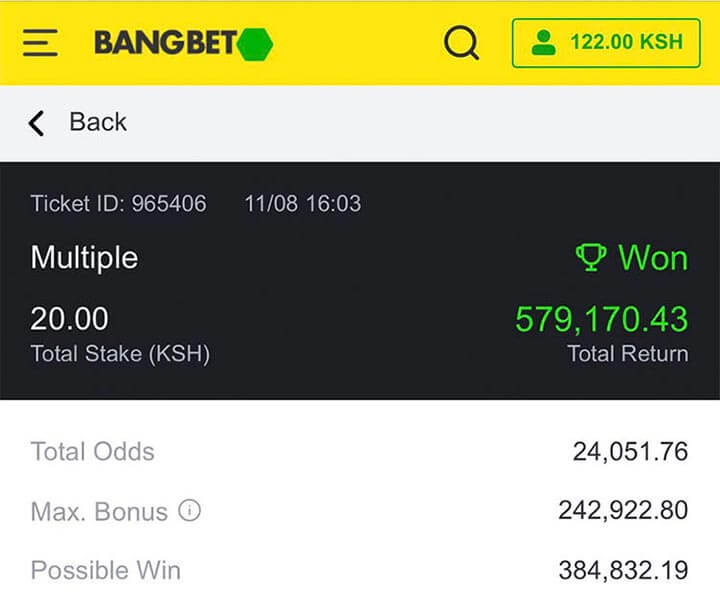The height and width of the screenshot is (600, 720).
Task: Click the green user profile icon
Action: click(x=543, y=42)
